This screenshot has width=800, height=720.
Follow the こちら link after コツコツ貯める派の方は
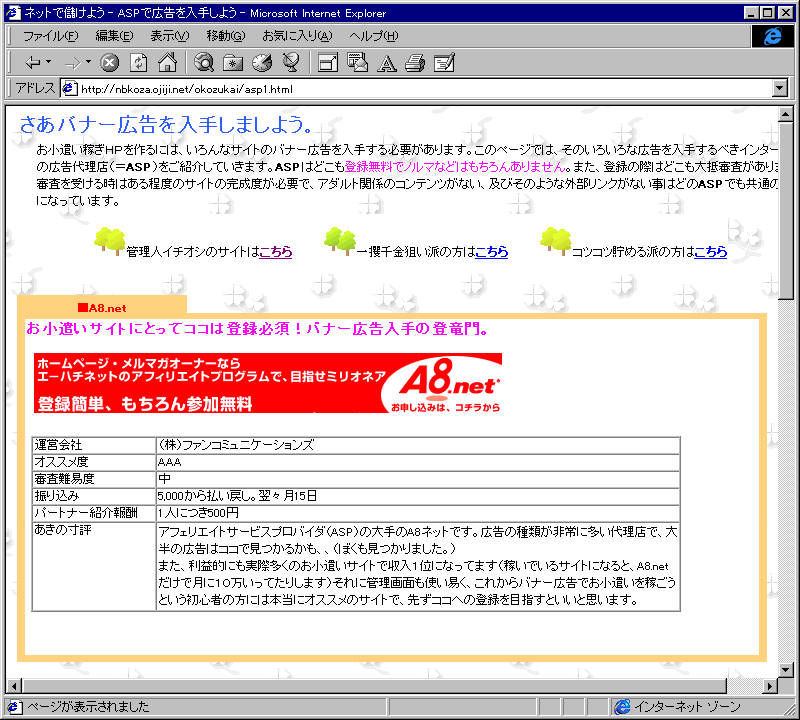710,252
